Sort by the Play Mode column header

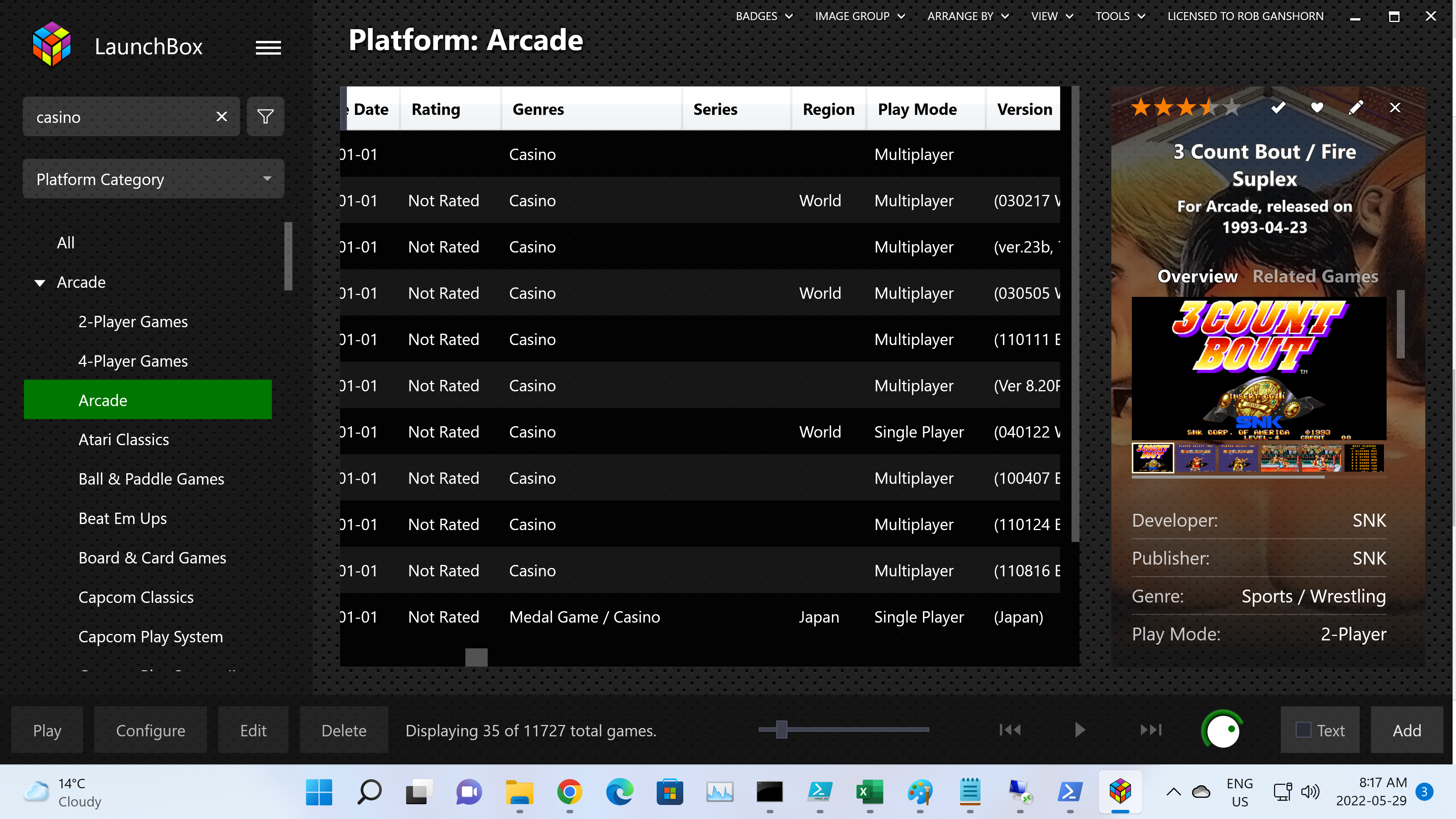tap(926, 108)
